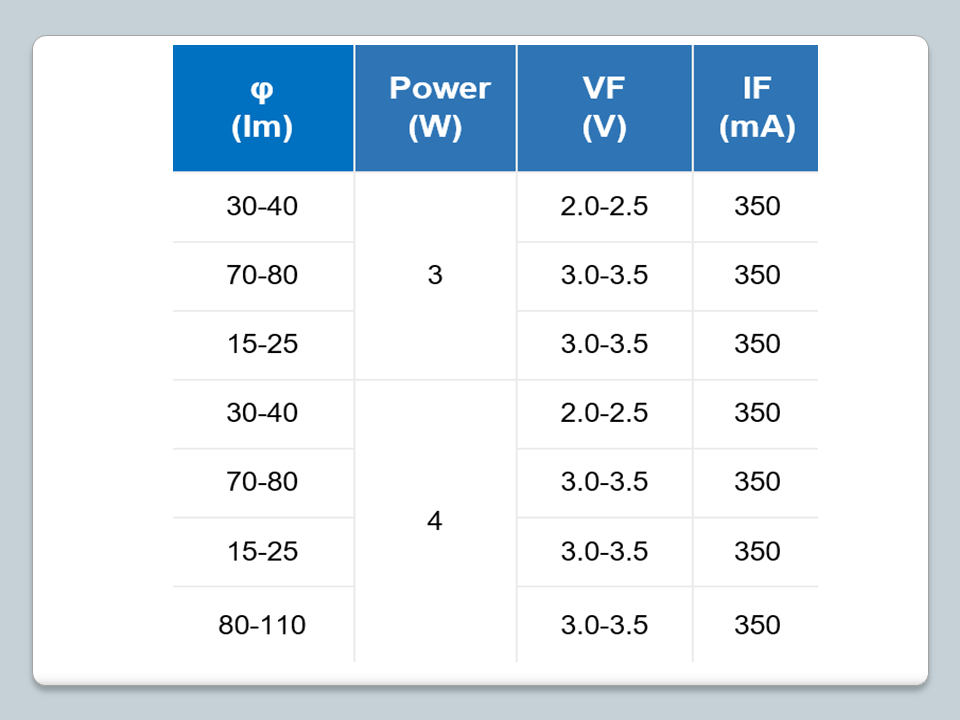Click the 70-80 cell in the 3W group
This screenshot has width=960, height=720.
262,275
